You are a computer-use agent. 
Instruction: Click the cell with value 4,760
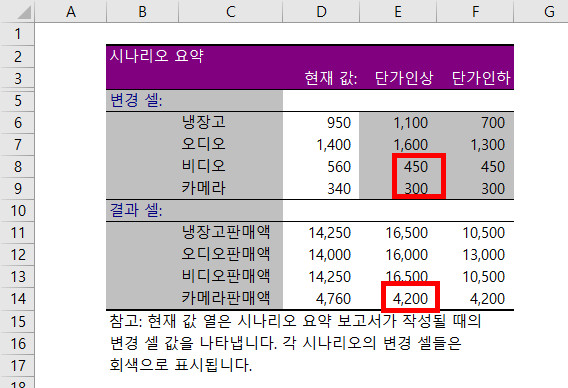[321, 299]
